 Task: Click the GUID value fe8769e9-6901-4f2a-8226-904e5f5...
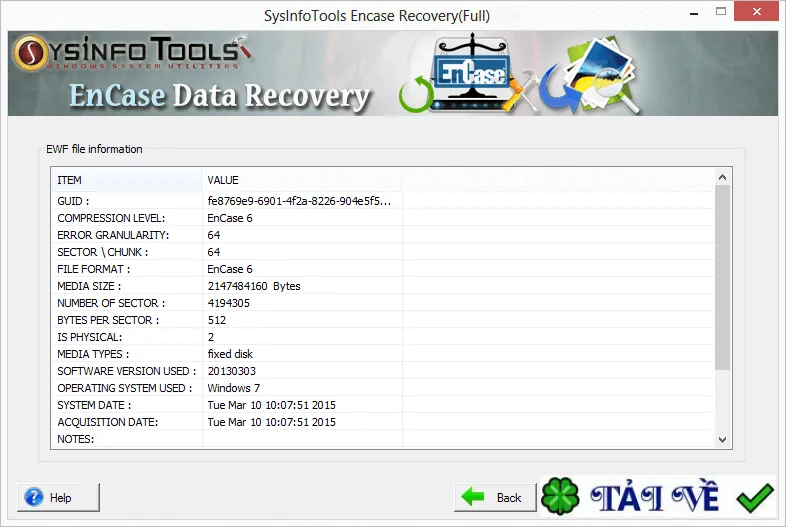pos(299,201)
